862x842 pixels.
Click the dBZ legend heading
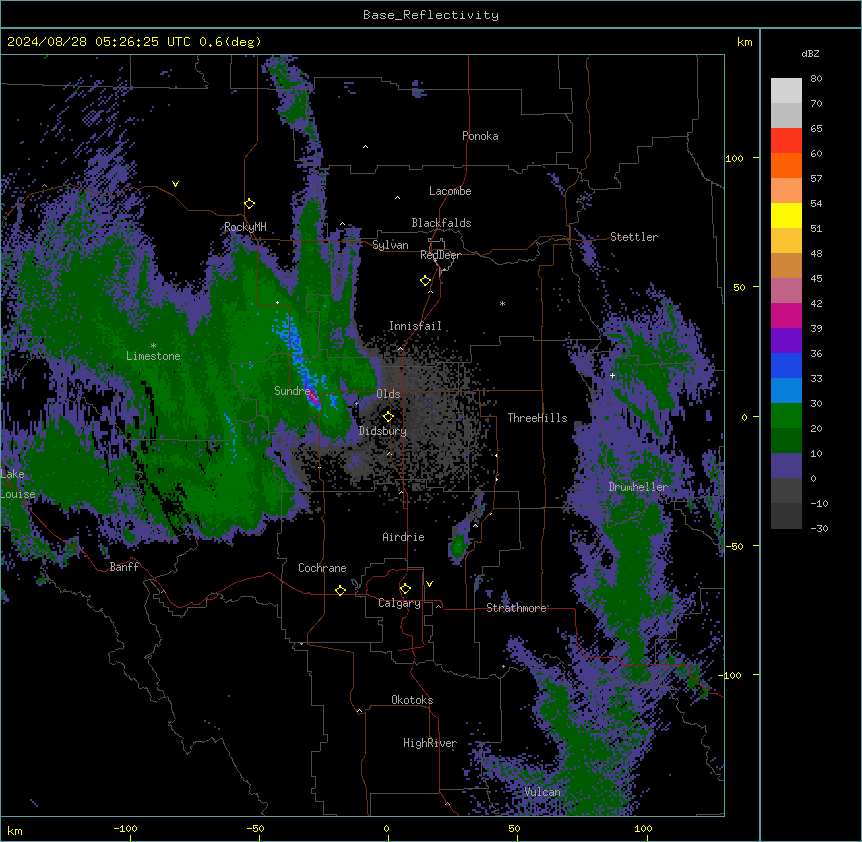click(810, 53)
